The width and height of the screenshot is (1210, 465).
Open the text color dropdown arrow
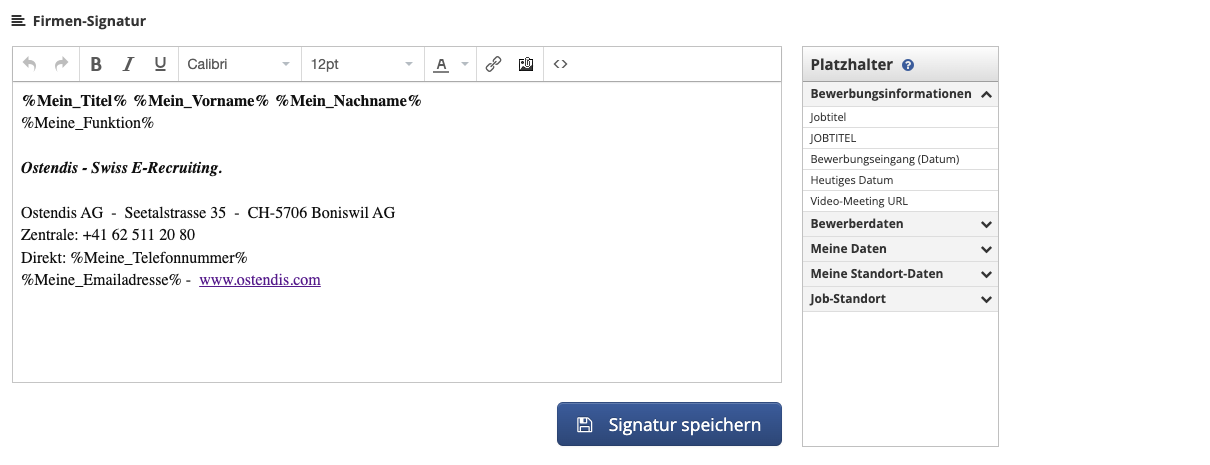click(x=465, y=64)
